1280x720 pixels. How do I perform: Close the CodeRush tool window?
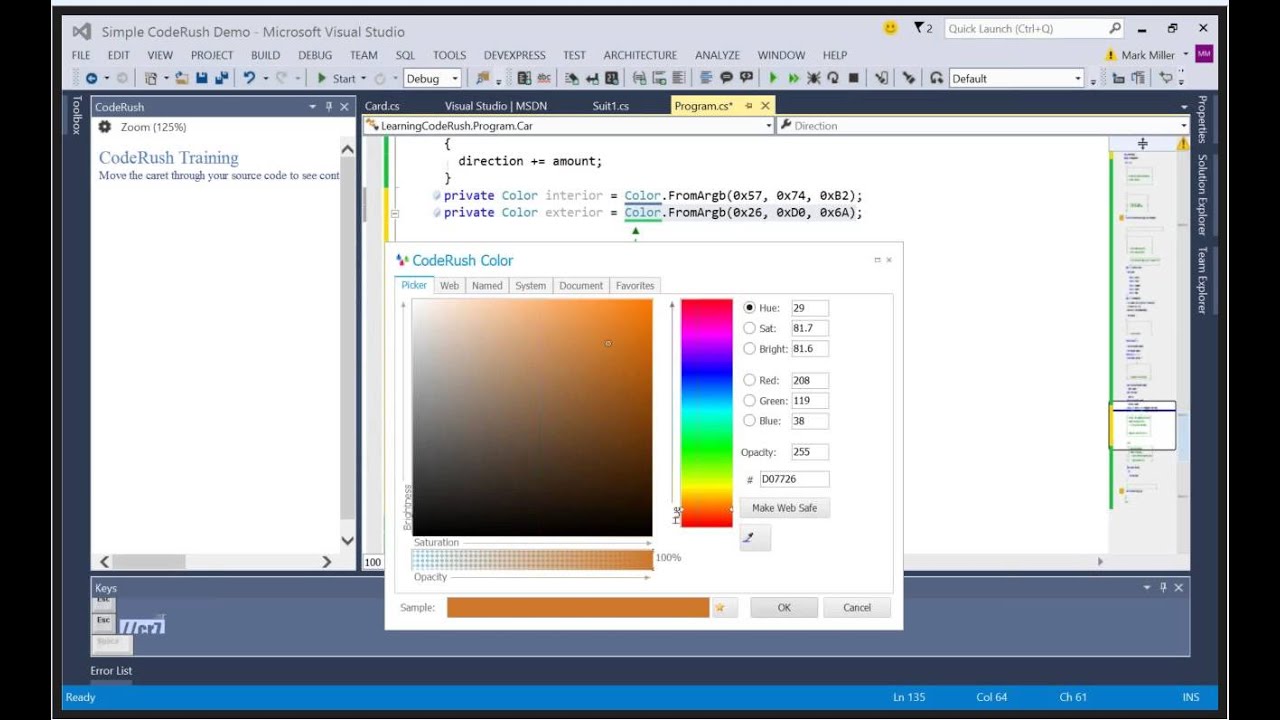pos(345,106)
